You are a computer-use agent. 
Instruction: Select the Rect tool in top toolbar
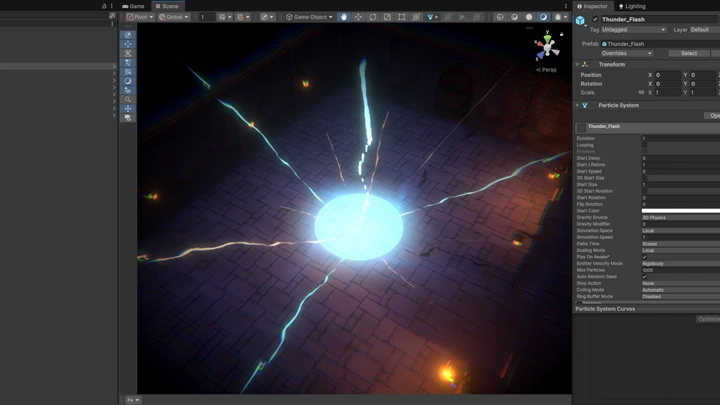click(x=402, y=17)
